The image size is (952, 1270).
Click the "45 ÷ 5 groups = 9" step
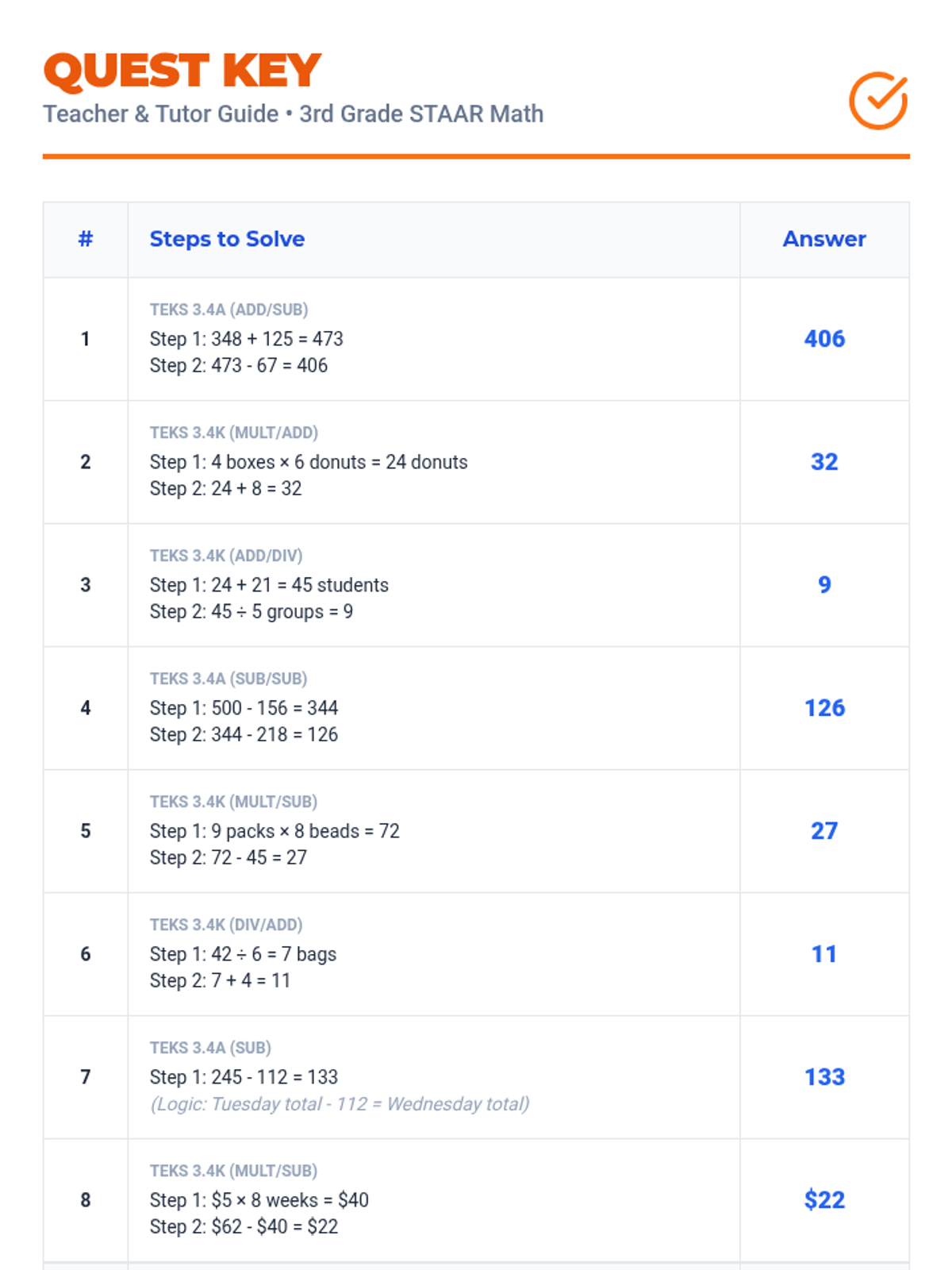coord(251,612)
